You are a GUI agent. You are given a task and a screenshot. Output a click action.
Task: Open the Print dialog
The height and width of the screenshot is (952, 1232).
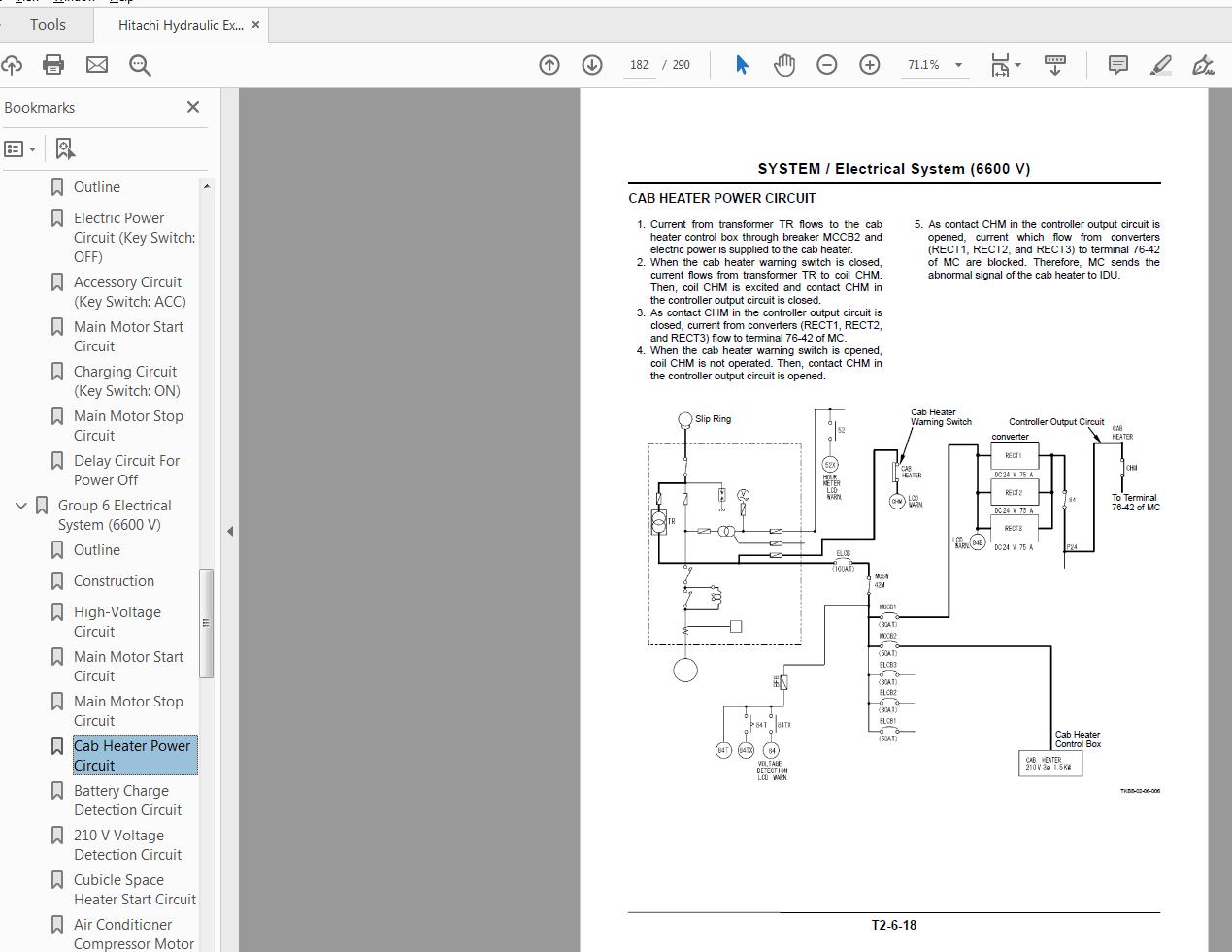[52, 65]
